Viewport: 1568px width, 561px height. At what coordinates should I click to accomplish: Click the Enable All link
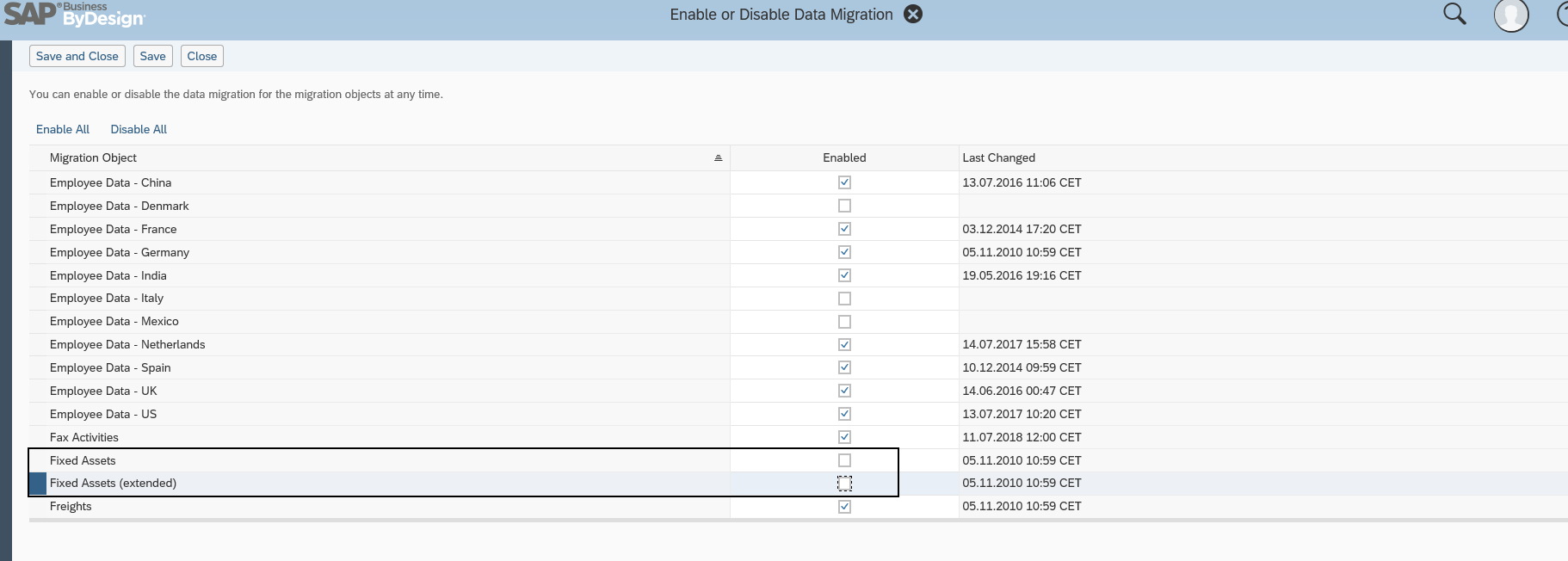click(x=63, y=129)
